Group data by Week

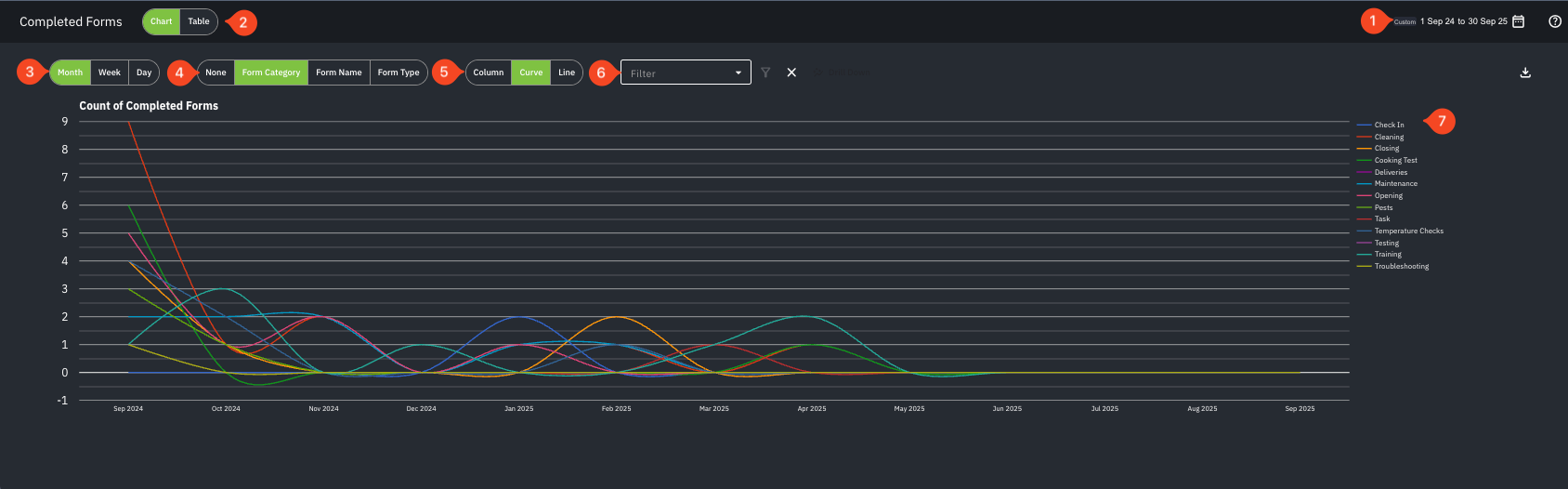click(110, 73)
